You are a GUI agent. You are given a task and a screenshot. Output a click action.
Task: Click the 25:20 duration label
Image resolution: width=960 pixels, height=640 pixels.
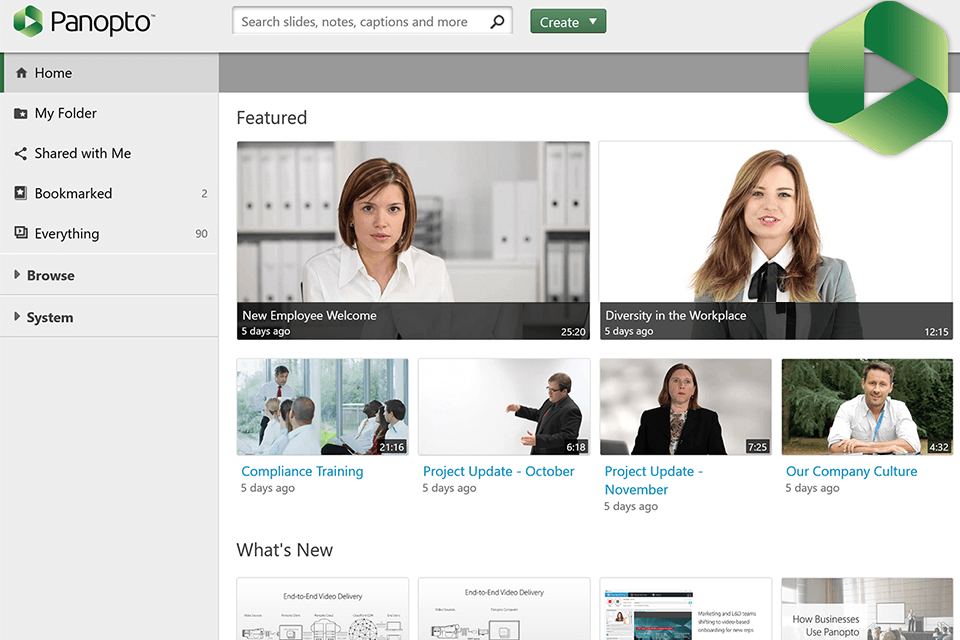click(x=573, y=332)
